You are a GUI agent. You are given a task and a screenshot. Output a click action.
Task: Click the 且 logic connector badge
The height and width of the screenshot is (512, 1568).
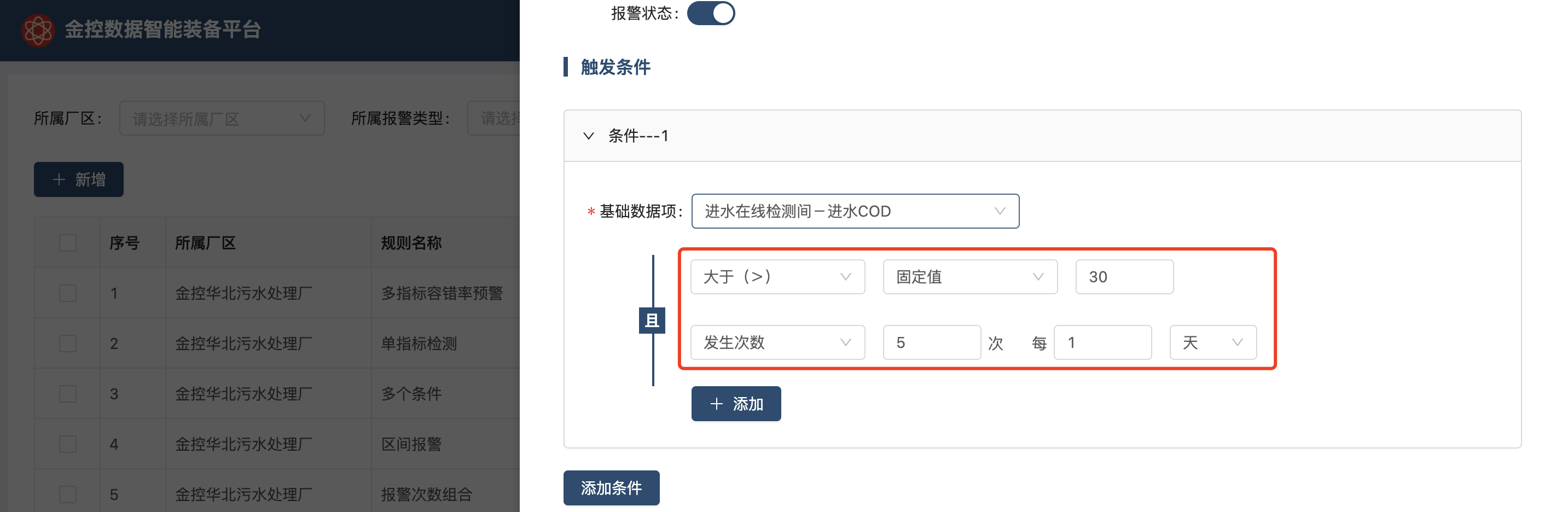pyautogui.click(x=651, y=320)
